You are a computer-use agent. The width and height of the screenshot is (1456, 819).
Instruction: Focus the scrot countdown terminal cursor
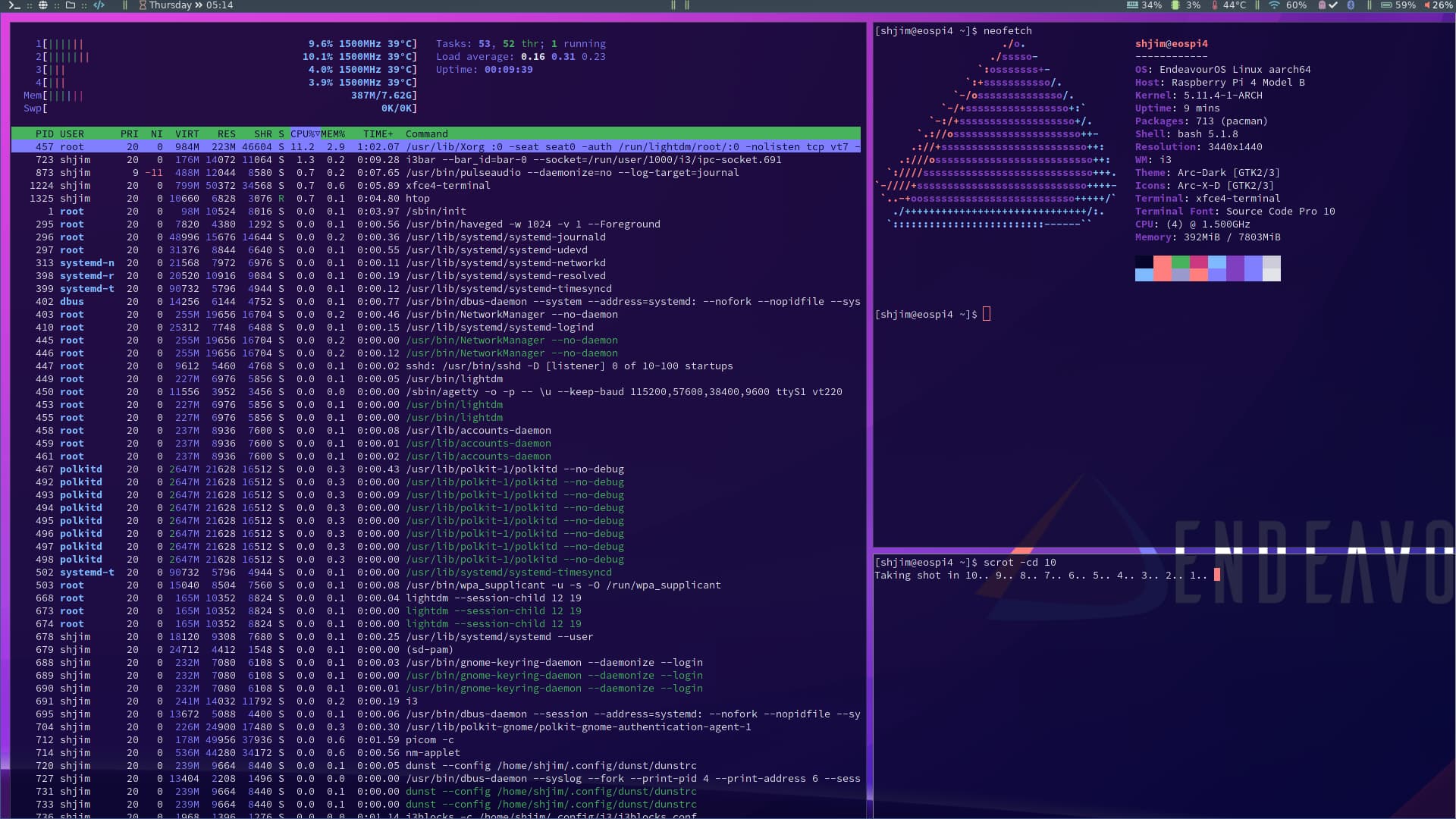[1217, 575]
